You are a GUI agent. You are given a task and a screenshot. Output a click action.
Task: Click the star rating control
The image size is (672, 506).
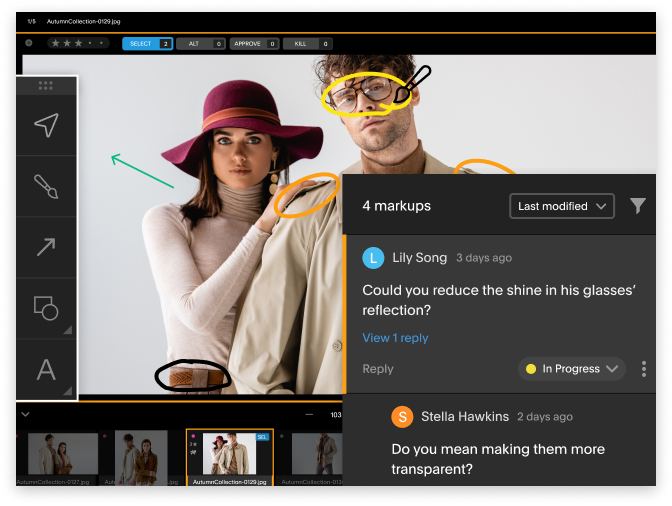pos(77,44)
